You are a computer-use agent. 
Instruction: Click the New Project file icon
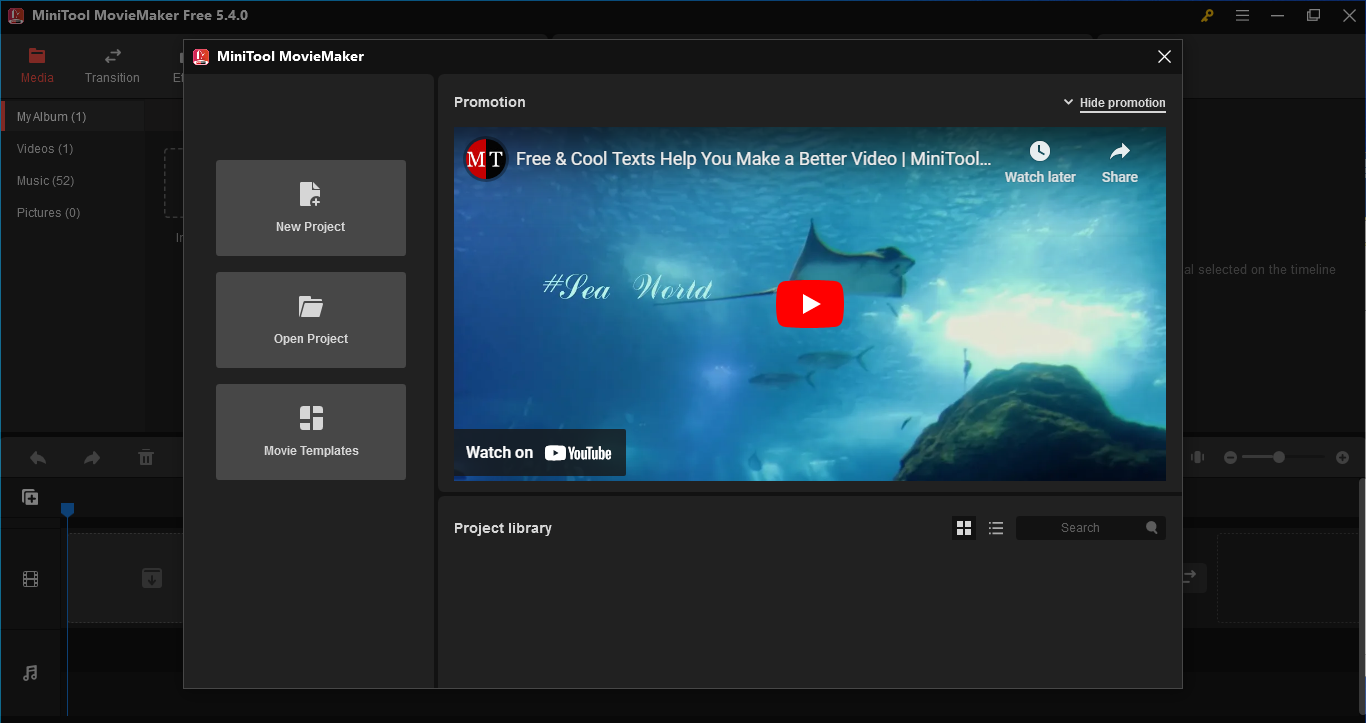pos(311,194)
